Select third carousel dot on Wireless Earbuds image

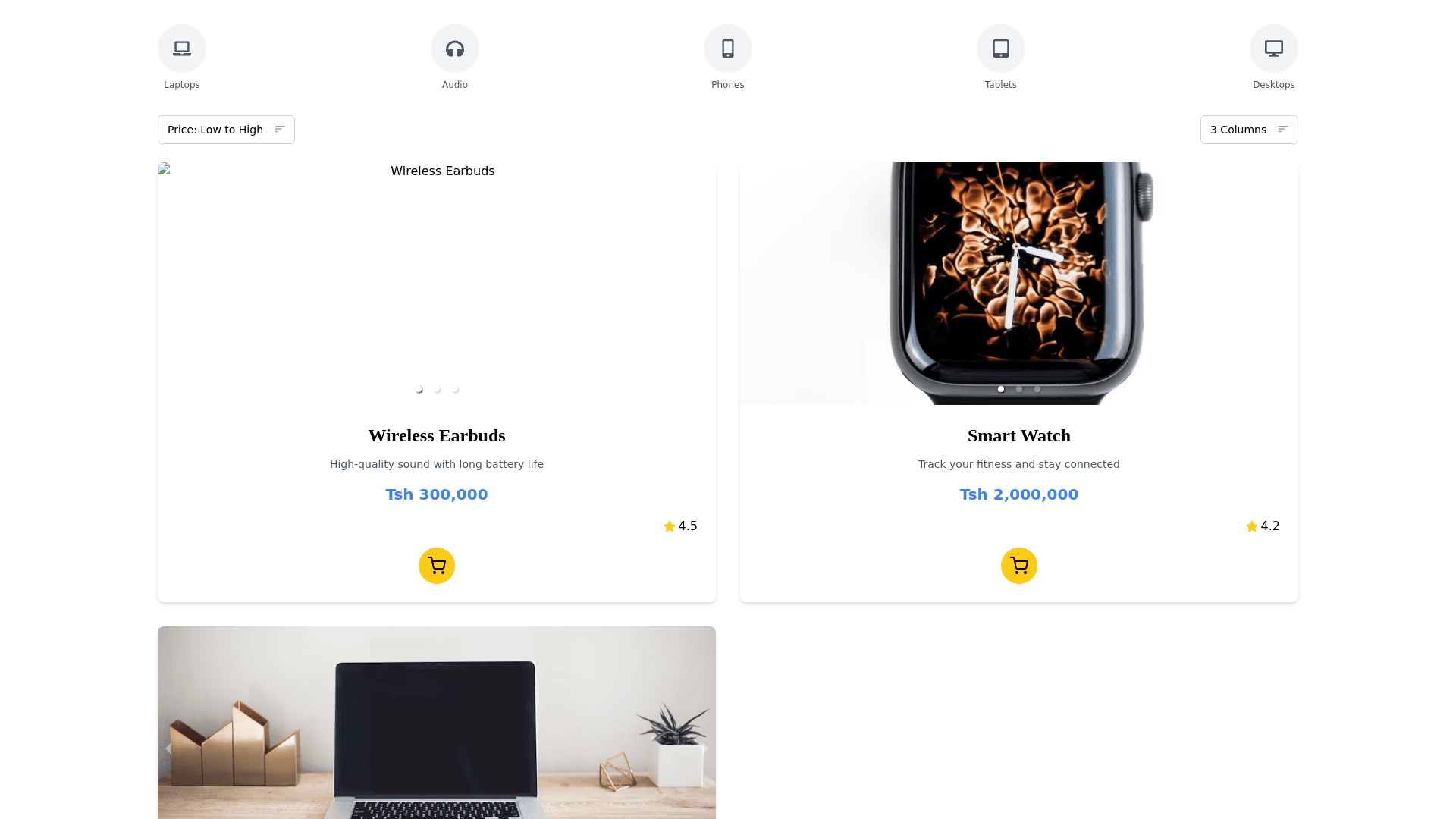[455, 389]
